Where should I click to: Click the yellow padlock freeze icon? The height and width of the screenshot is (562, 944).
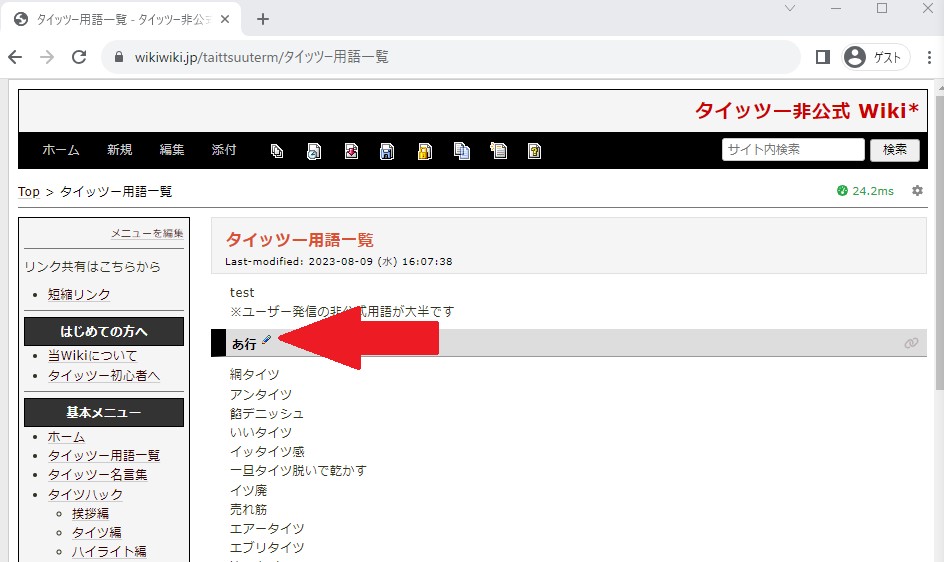424,151
